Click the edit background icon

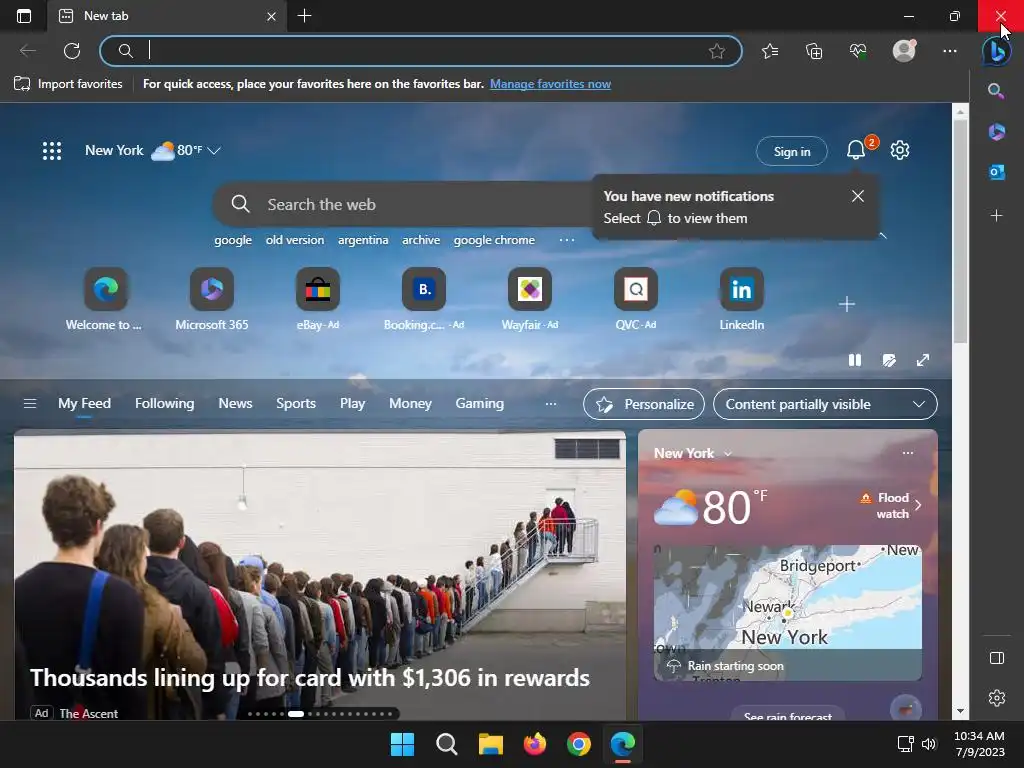click(x=889, y=360)
